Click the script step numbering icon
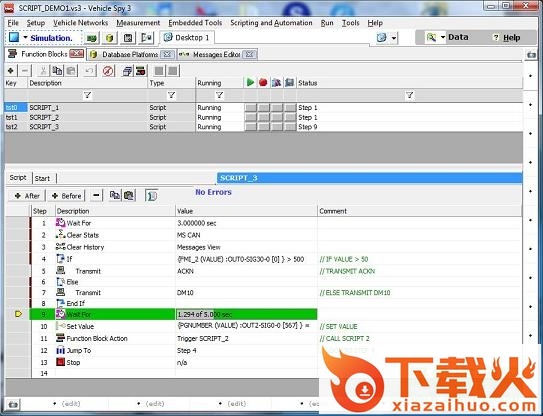The width and height of the screenshot is (543, 416). click(152, 196)
